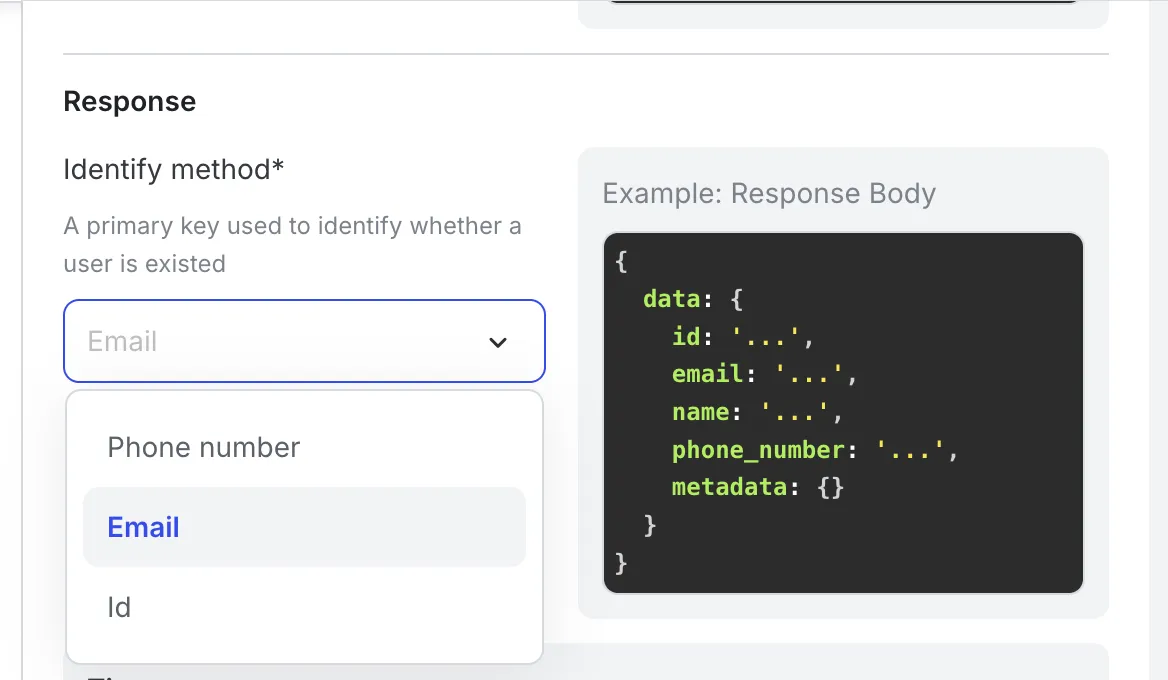Click the required asterisk after Identify method

pos(278,168)
